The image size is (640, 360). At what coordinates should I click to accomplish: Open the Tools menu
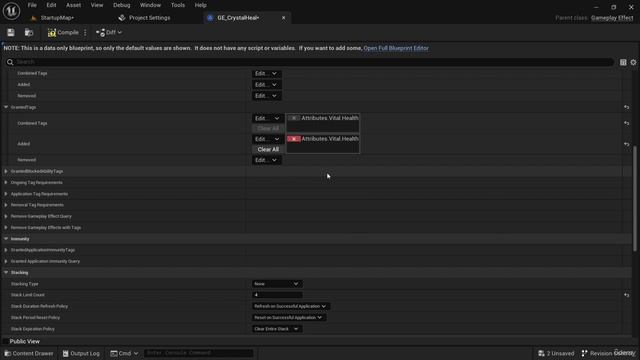178,5
